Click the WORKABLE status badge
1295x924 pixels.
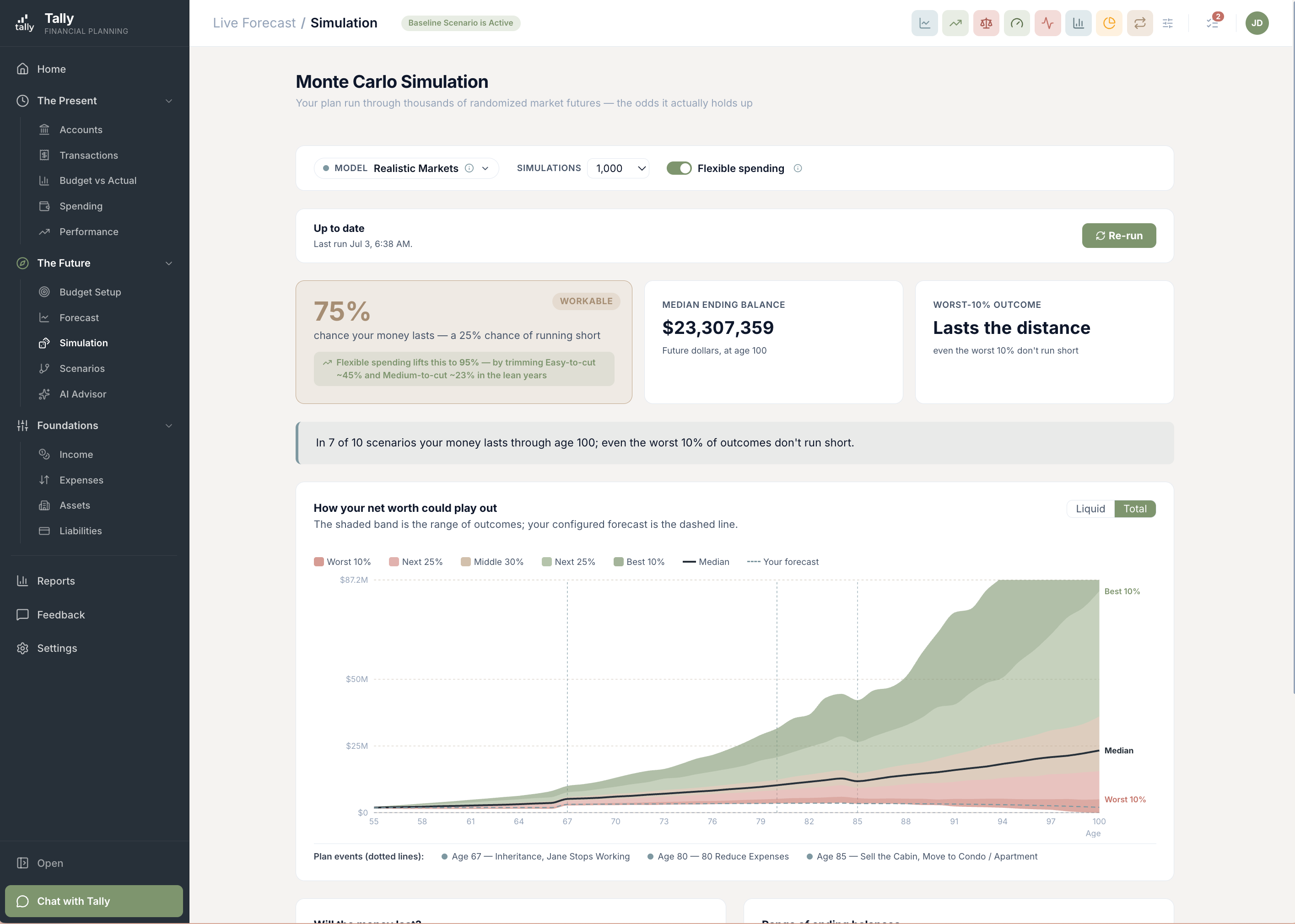click(x=586, y=301)
